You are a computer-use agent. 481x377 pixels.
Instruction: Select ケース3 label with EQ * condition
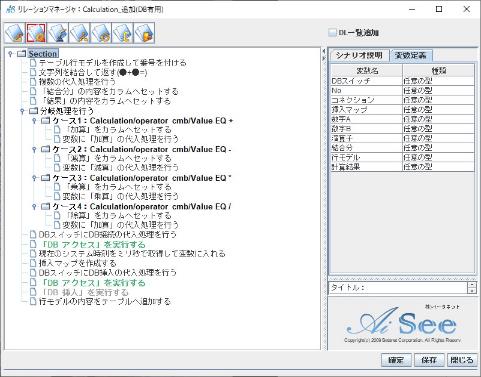[x=141, y=178]
